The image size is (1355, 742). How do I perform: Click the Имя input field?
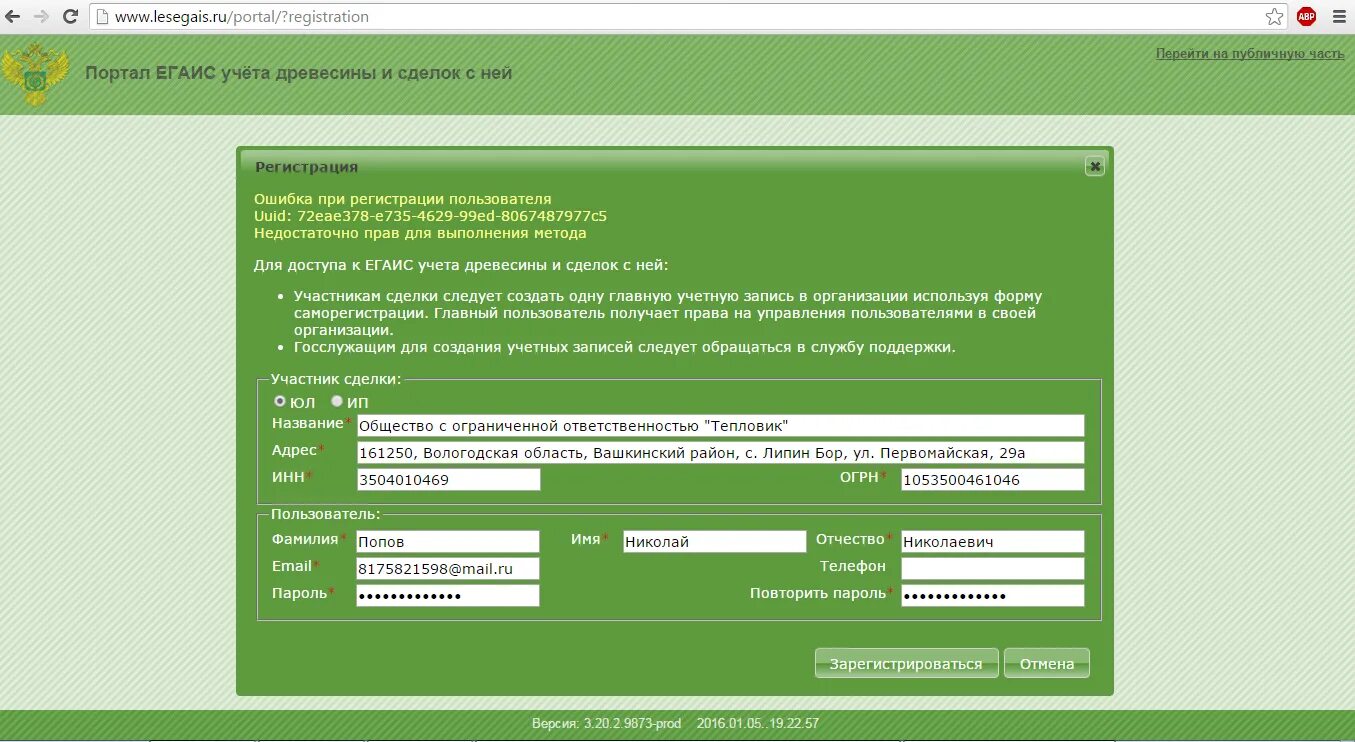[x=714, y=541]
